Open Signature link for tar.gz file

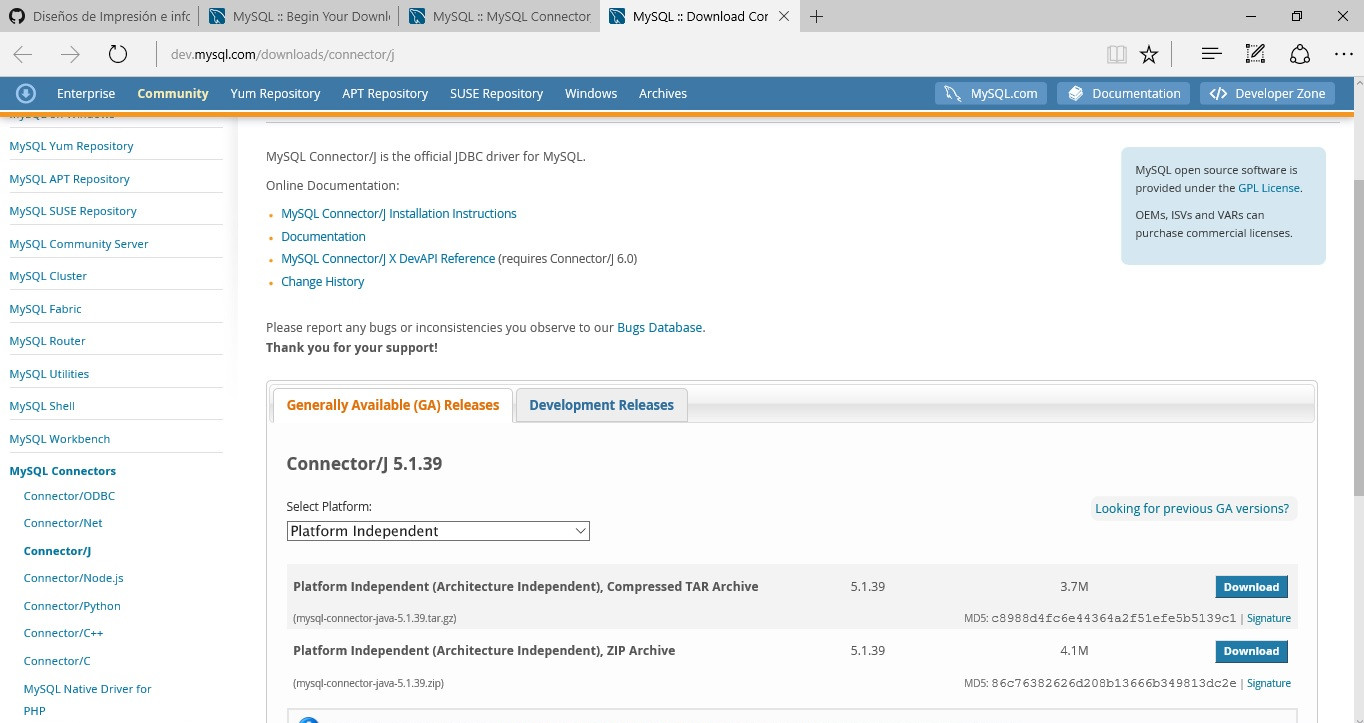[1269, 619]
